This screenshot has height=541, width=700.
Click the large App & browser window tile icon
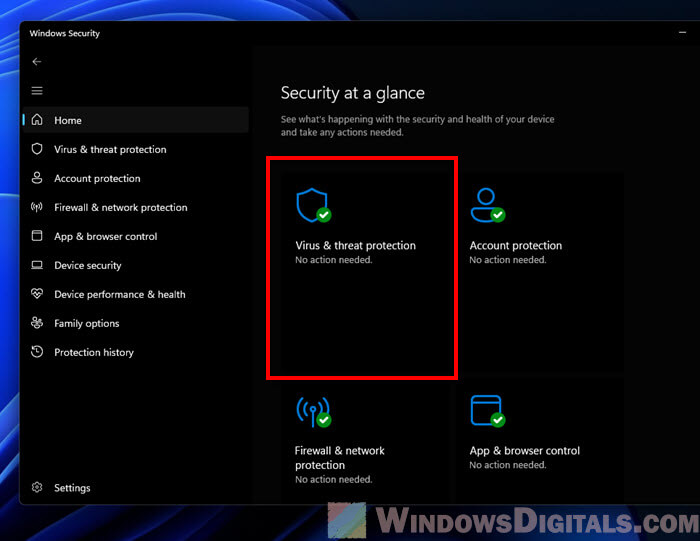click(x=488, y=411)
